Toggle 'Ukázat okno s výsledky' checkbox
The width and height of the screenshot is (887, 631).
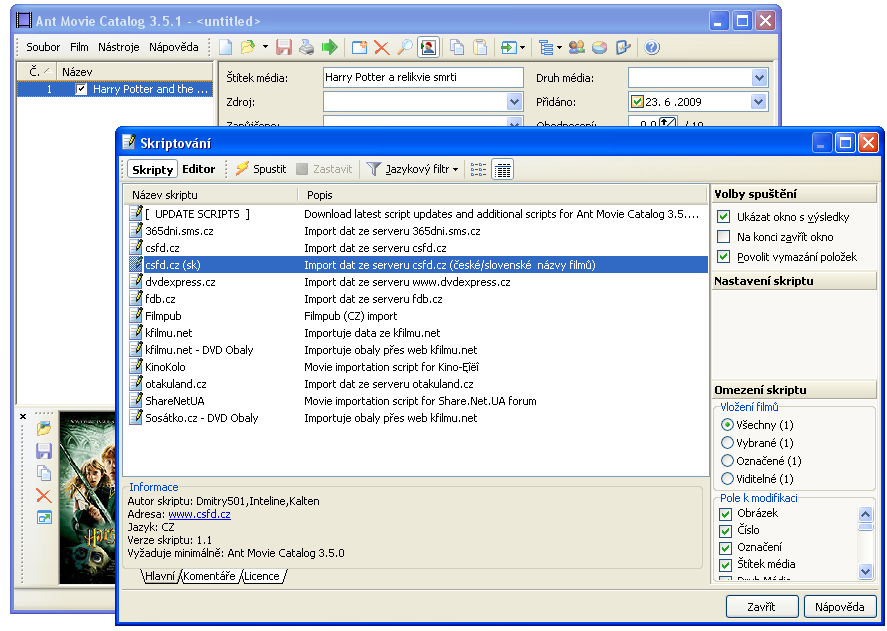[x=724, y=217]
